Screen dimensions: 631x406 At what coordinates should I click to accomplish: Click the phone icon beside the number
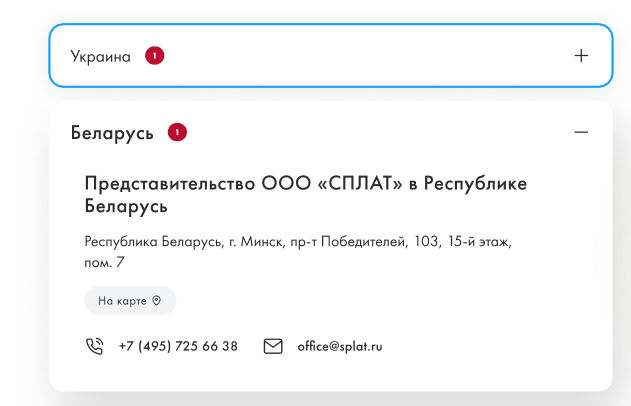[x=95, y=346]
